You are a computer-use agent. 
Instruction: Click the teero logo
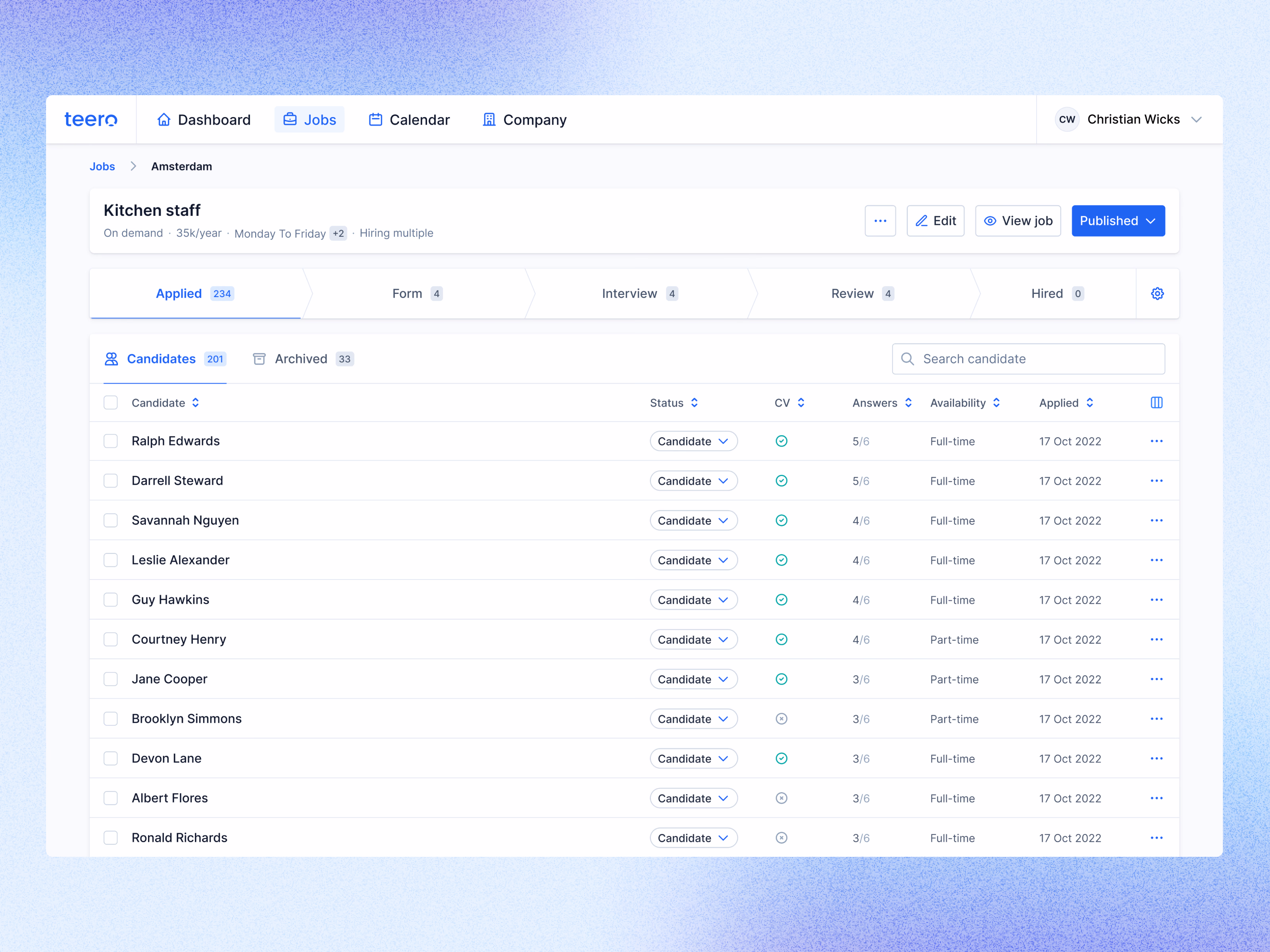coord(91,119)
